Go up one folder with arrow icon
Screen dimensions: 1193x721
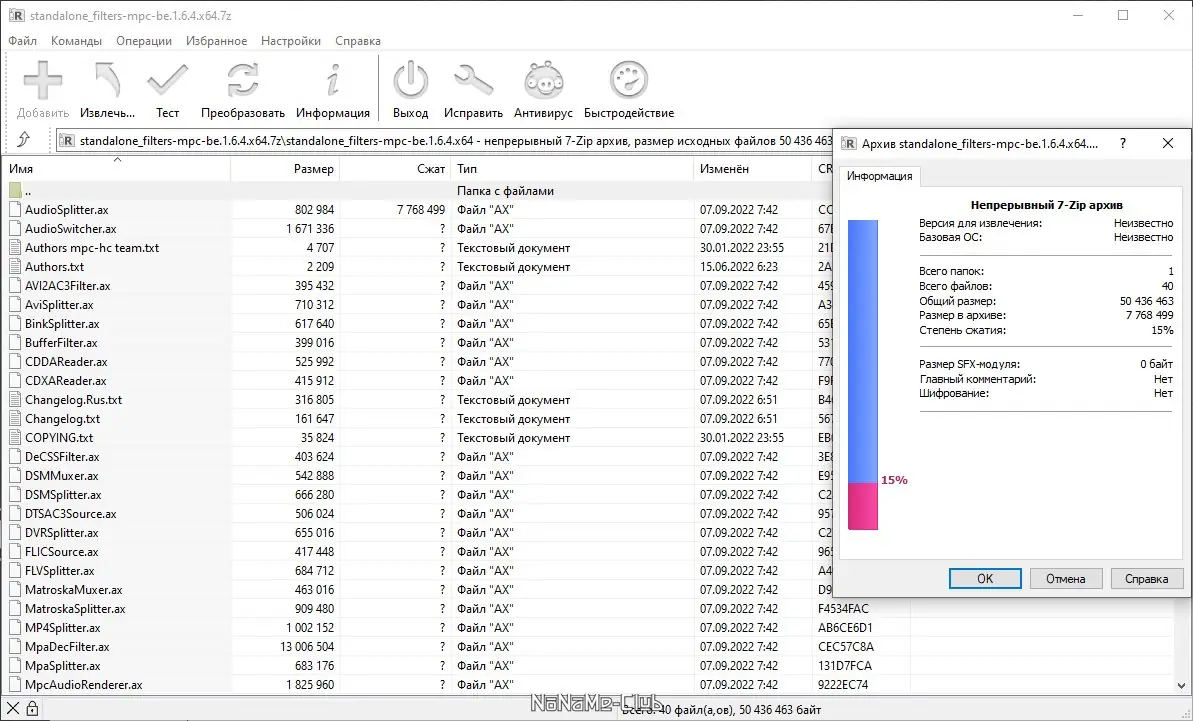[x=24, y=139]
